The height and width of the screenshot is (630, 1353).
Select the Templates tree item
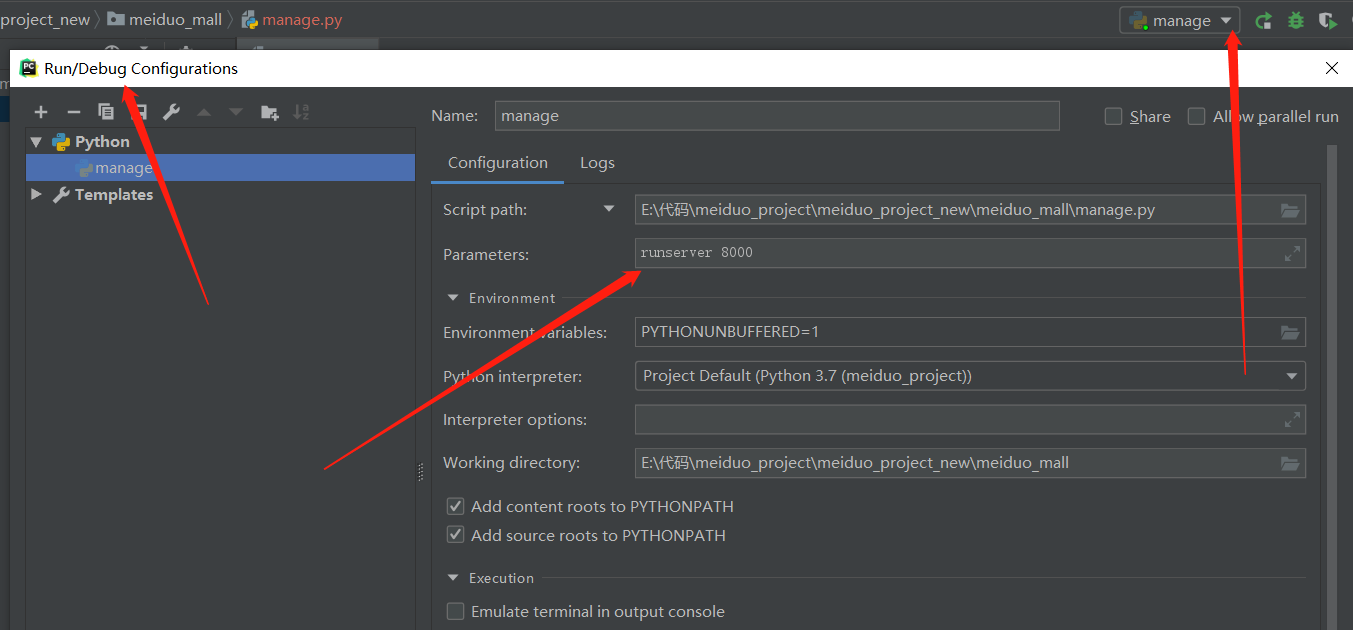click(113, 194)
